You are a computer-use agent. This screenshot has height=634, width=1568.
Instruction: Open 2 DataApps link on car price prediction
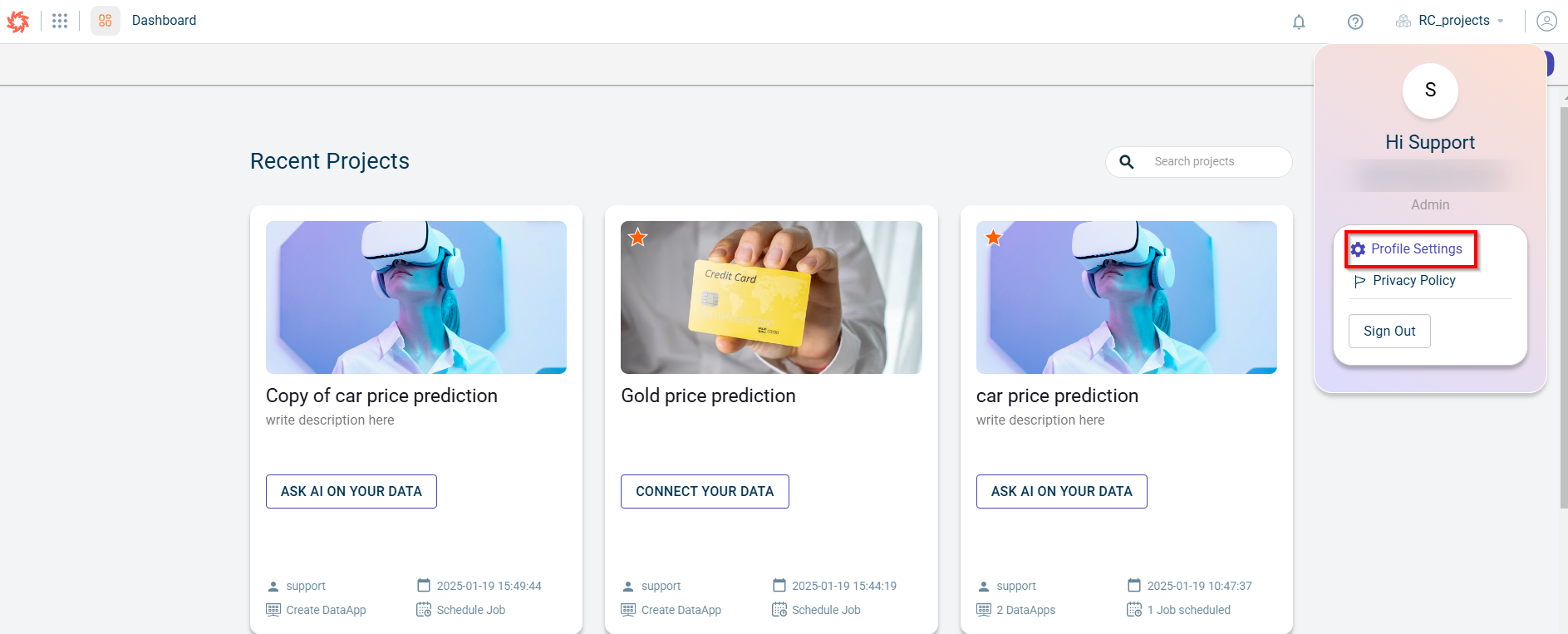[x=1025, y=610]
